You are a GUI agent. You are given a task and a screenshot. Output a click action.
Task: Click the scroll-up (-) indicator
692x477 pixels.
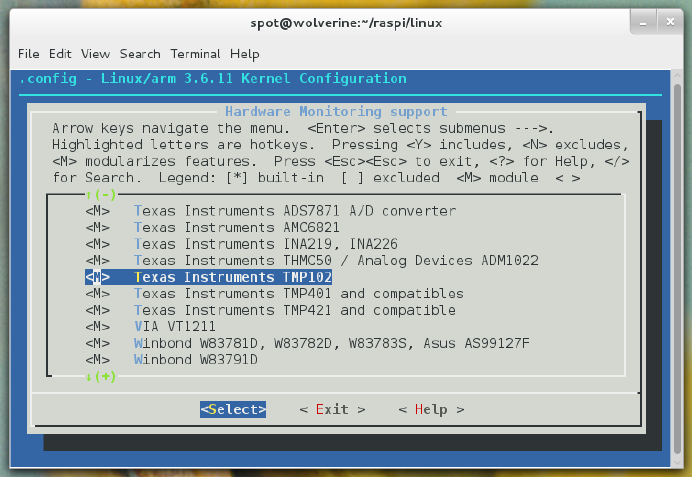coord(101,195)
